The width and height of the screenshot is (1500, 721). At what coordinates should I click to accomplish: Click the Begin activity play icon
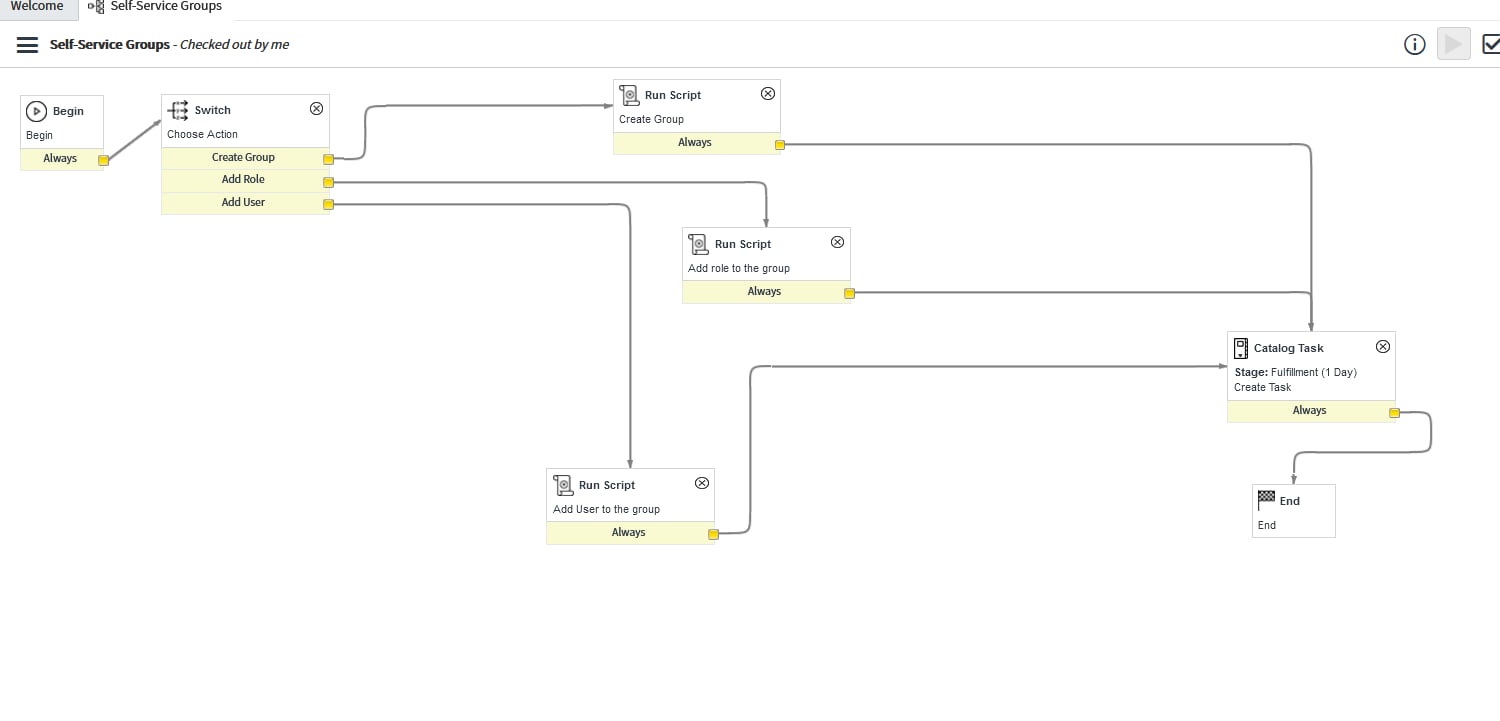click(37, 111)
